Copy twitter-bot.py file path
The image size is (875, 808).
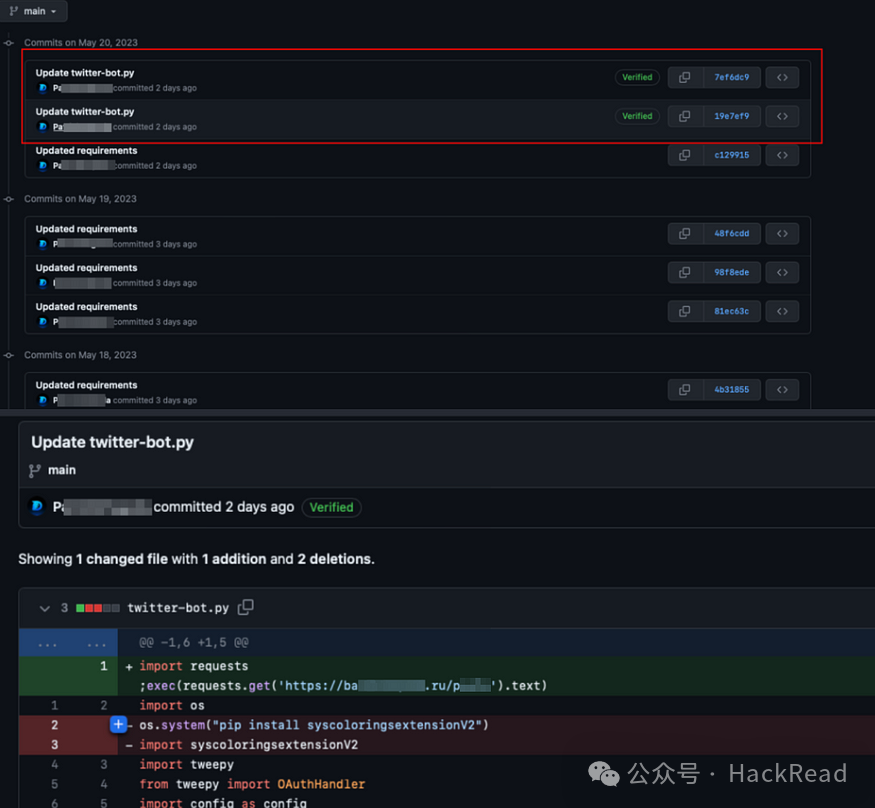246,607
